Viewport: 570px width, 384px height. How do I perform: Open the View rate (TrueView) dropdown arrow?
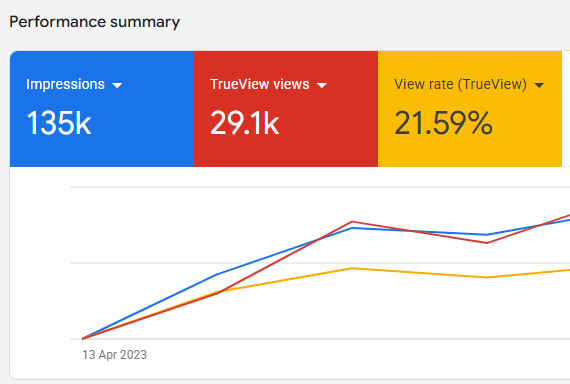point(539,85)
